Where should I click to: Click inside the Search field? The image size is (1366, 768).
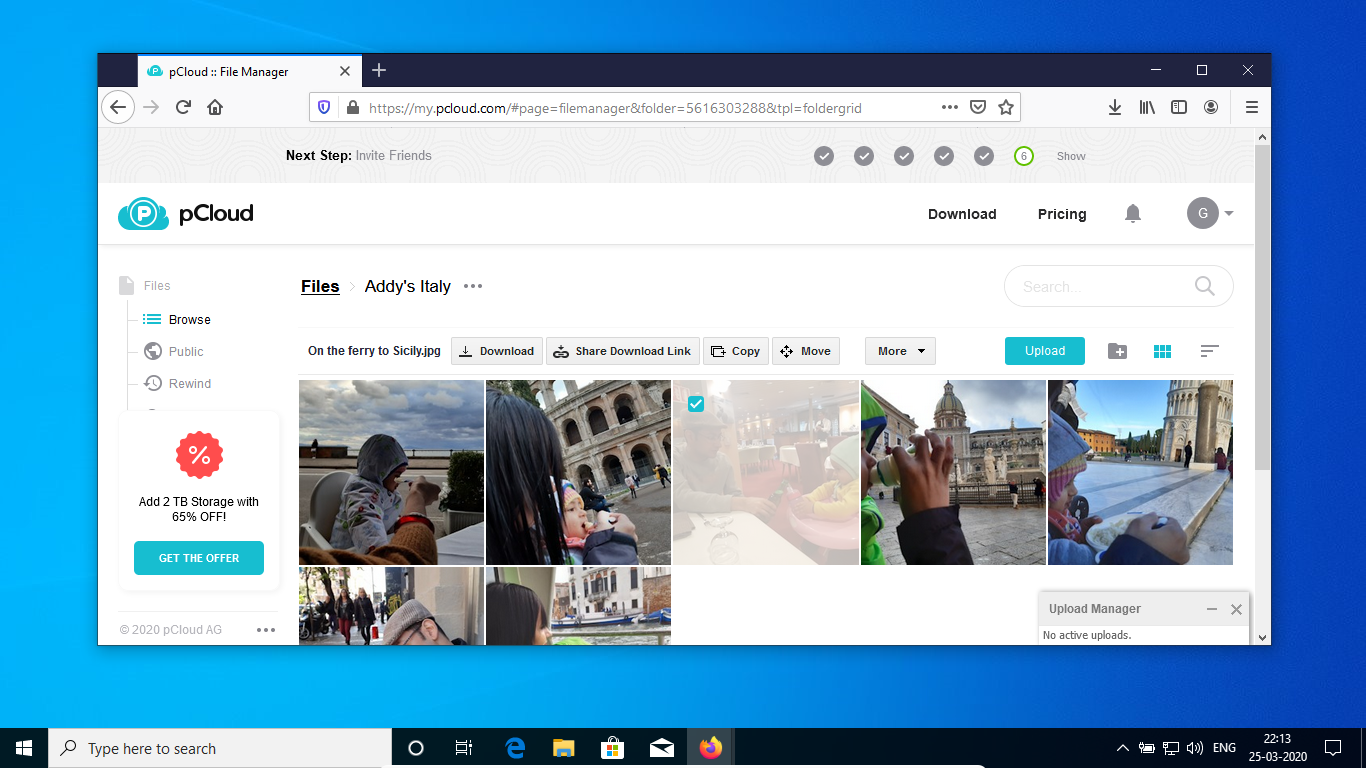(1100, 286)
